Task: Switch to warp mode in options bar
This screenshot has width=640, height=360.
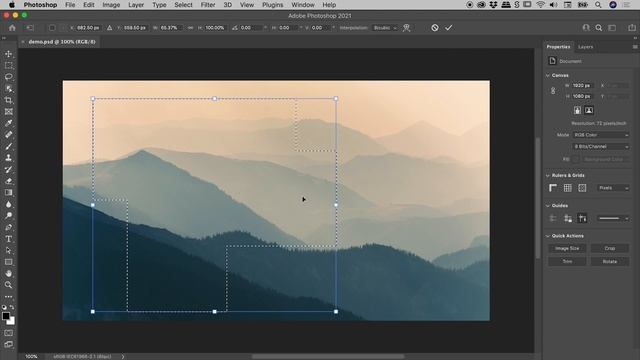Action: point(407,28)
